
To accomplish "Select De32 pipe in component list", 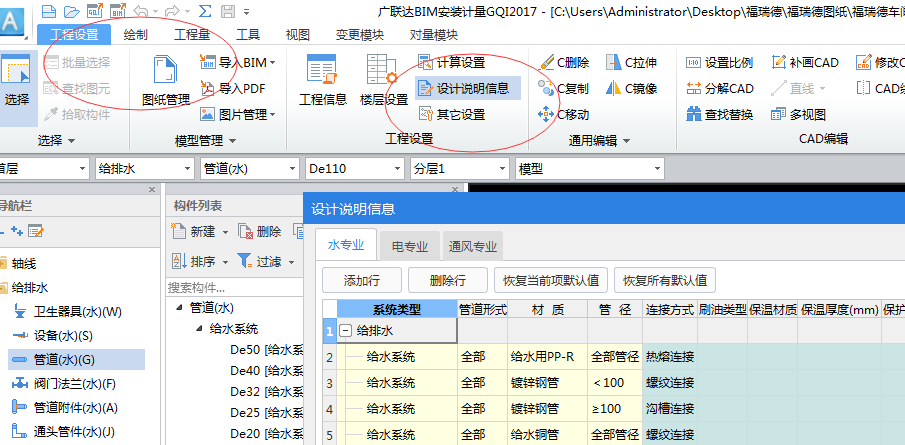I will (266, 392).
